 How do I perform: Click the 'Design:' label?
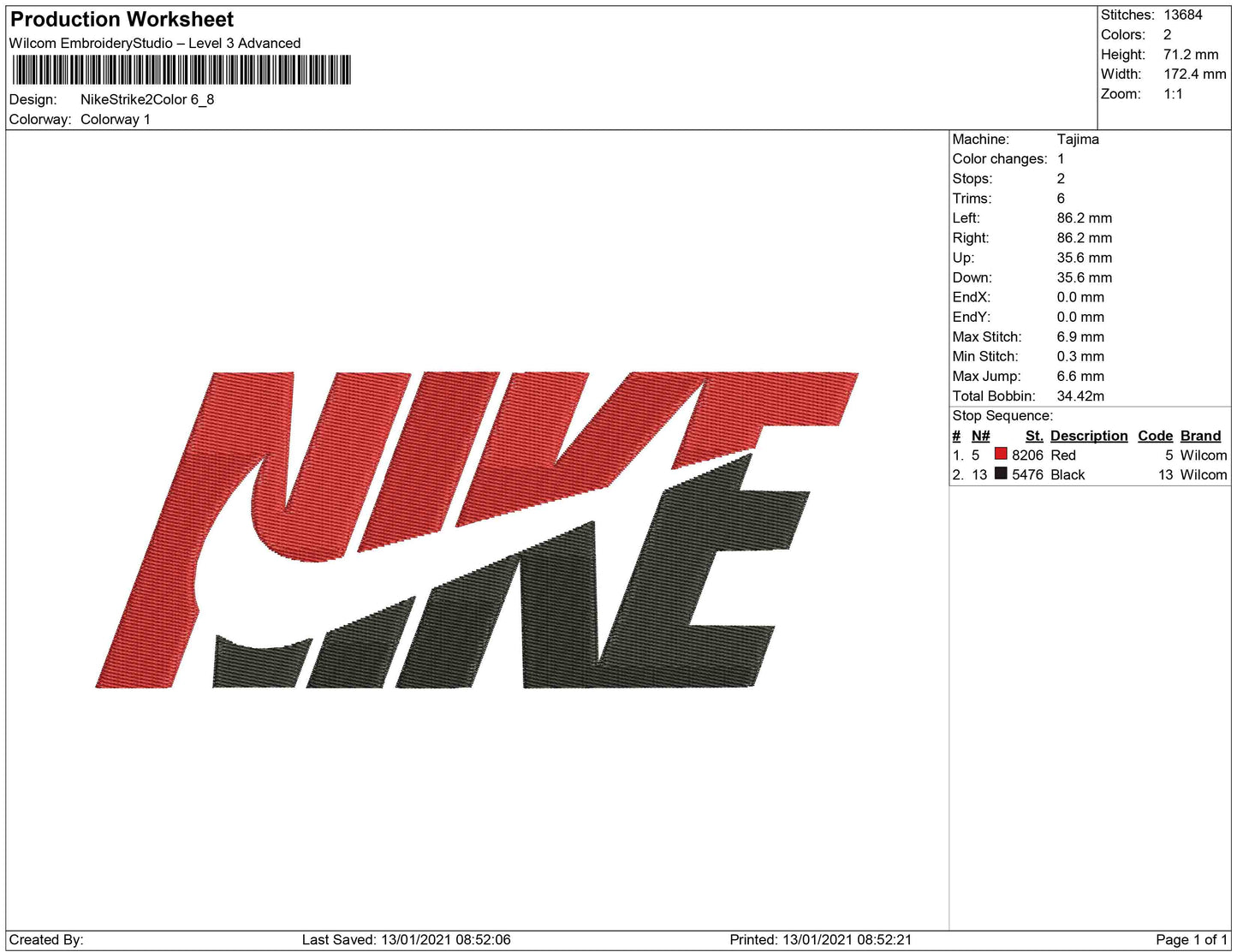point(33,99)
